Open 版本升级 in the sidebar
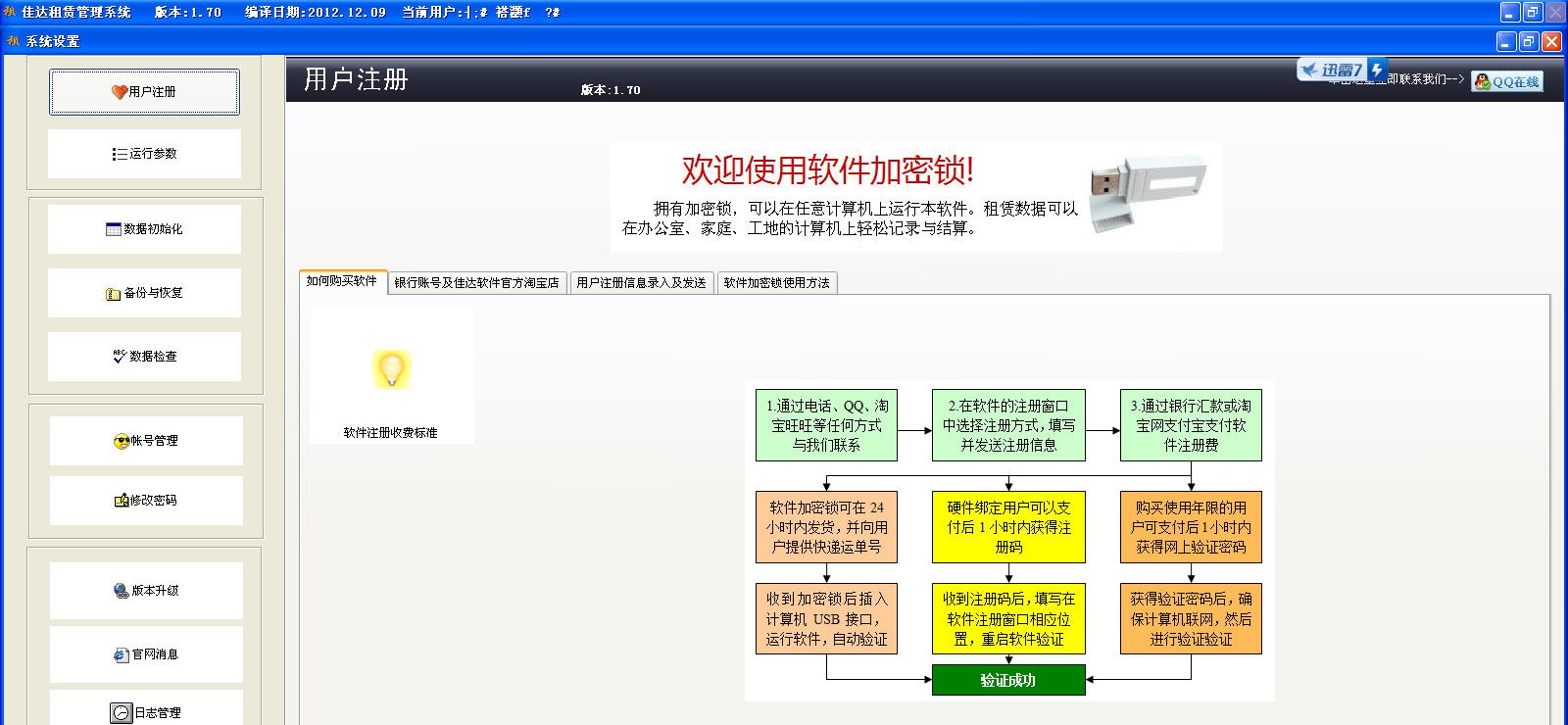1568x725 pixels. [146, 591]
